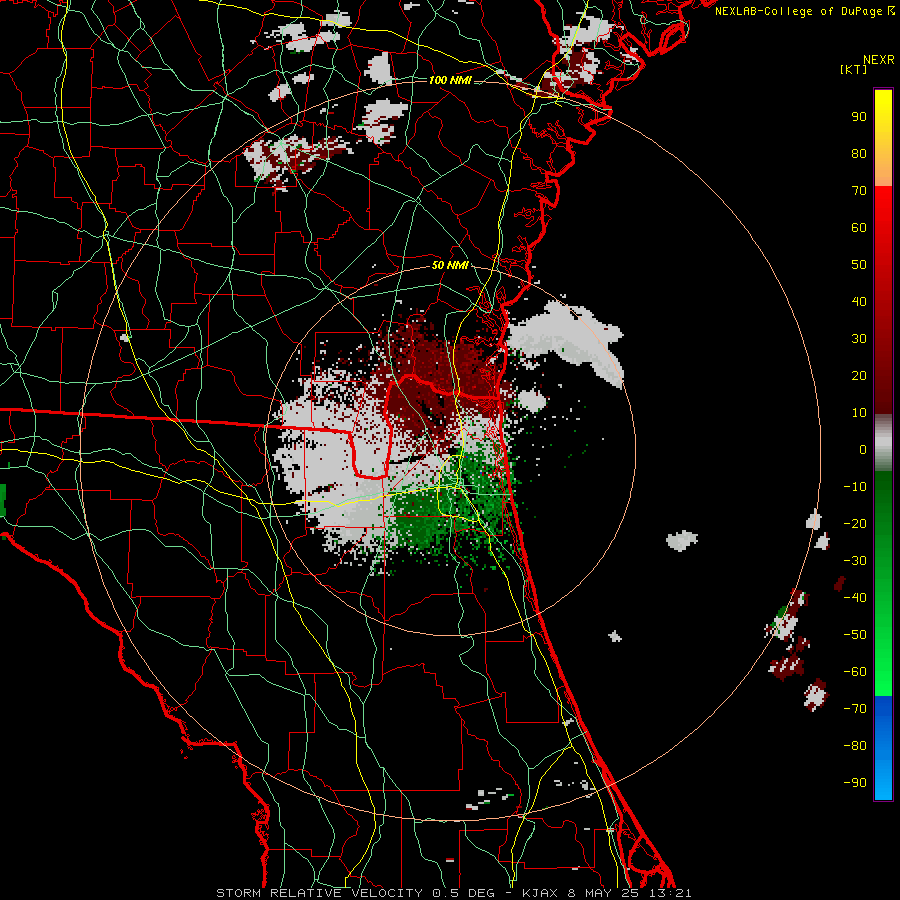
Task: Click the 60 scale label
Action: click(x=859, y=228)
